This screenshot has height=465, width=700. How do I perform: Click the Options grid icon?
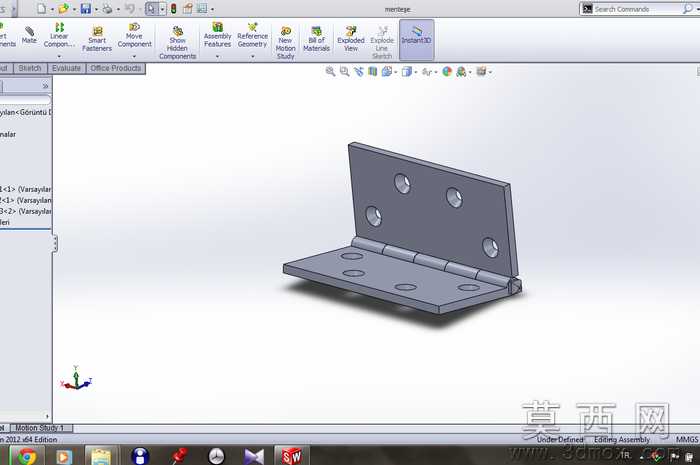tap(202, 8)
